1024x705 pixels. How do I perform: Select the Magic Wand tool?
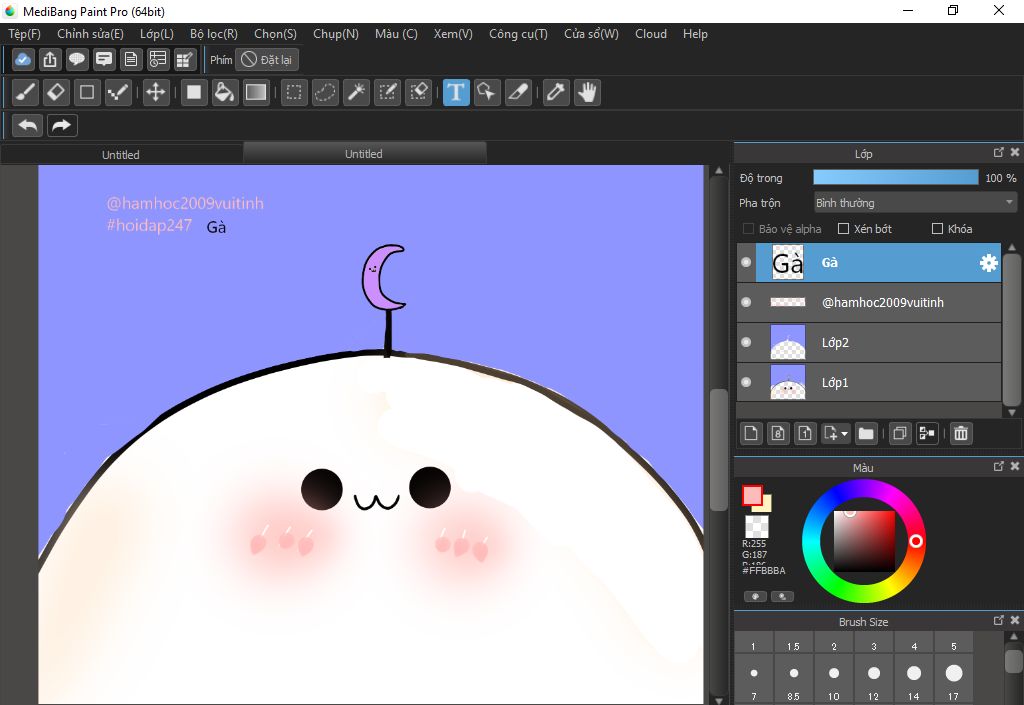click(357, 92)
